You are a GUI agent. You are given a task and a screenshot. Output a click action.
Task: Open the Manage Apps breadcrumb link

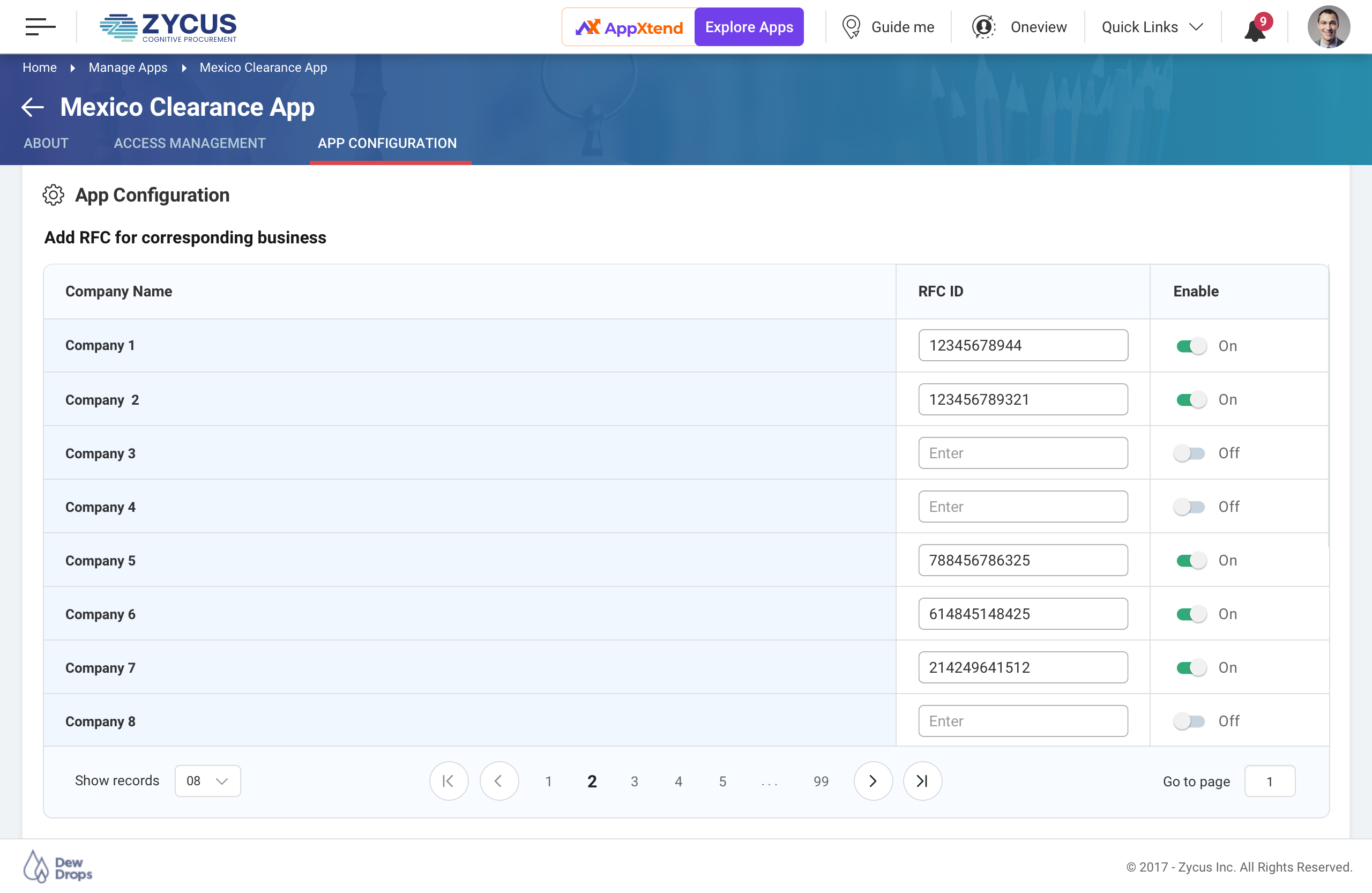pyautogui.click(x=128, y=68)
